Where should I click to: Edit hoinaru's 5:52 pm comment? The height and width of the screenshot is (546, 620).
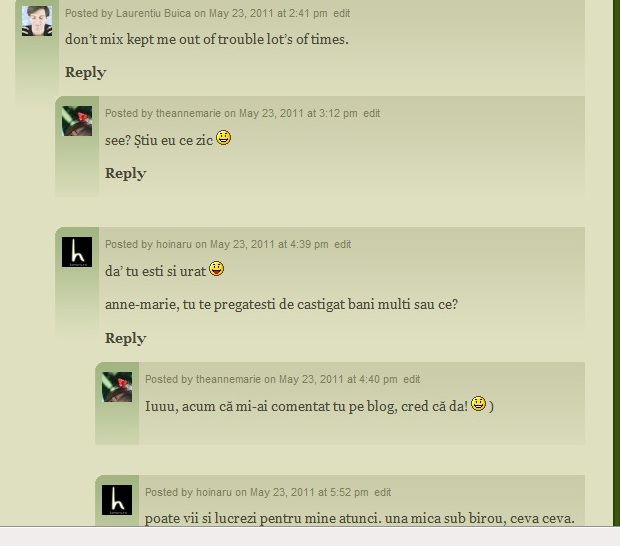click(x=383, y=493)
